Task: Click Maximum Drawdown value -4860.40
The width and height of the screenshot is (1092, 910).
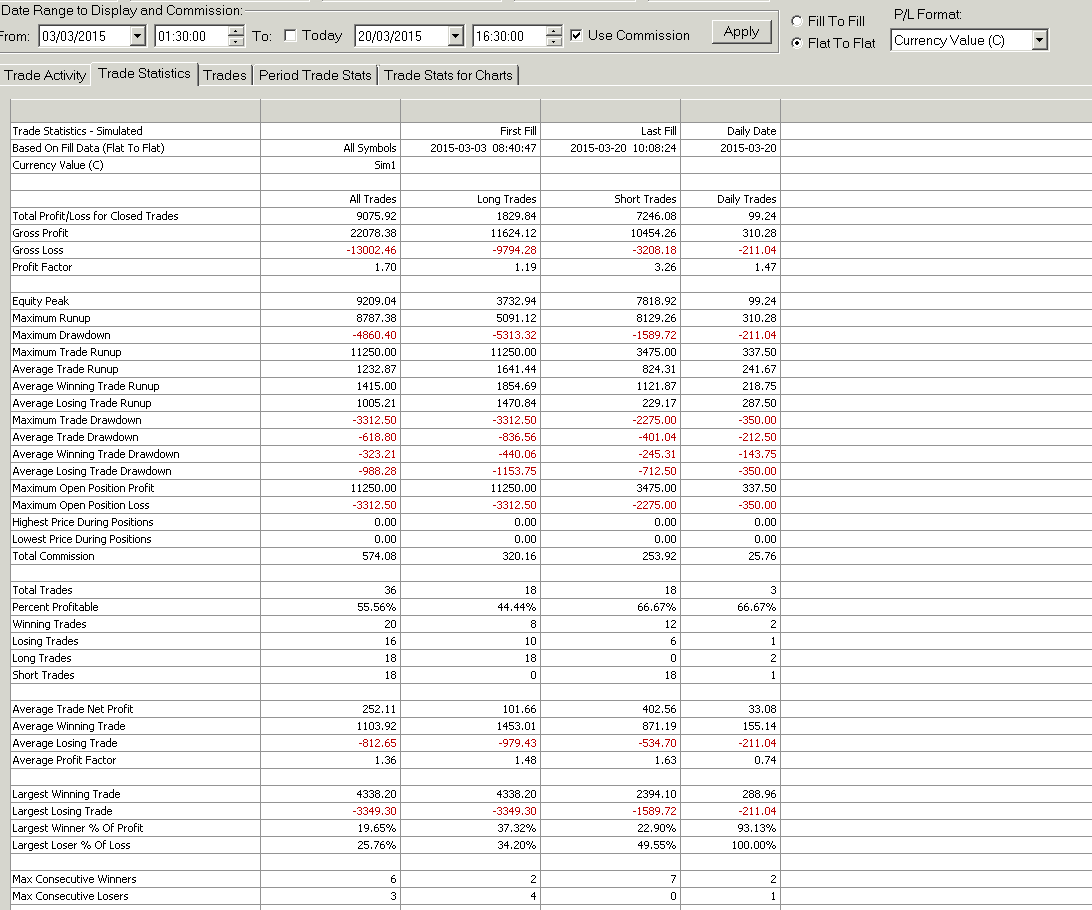Action: (x=374, y=335)
